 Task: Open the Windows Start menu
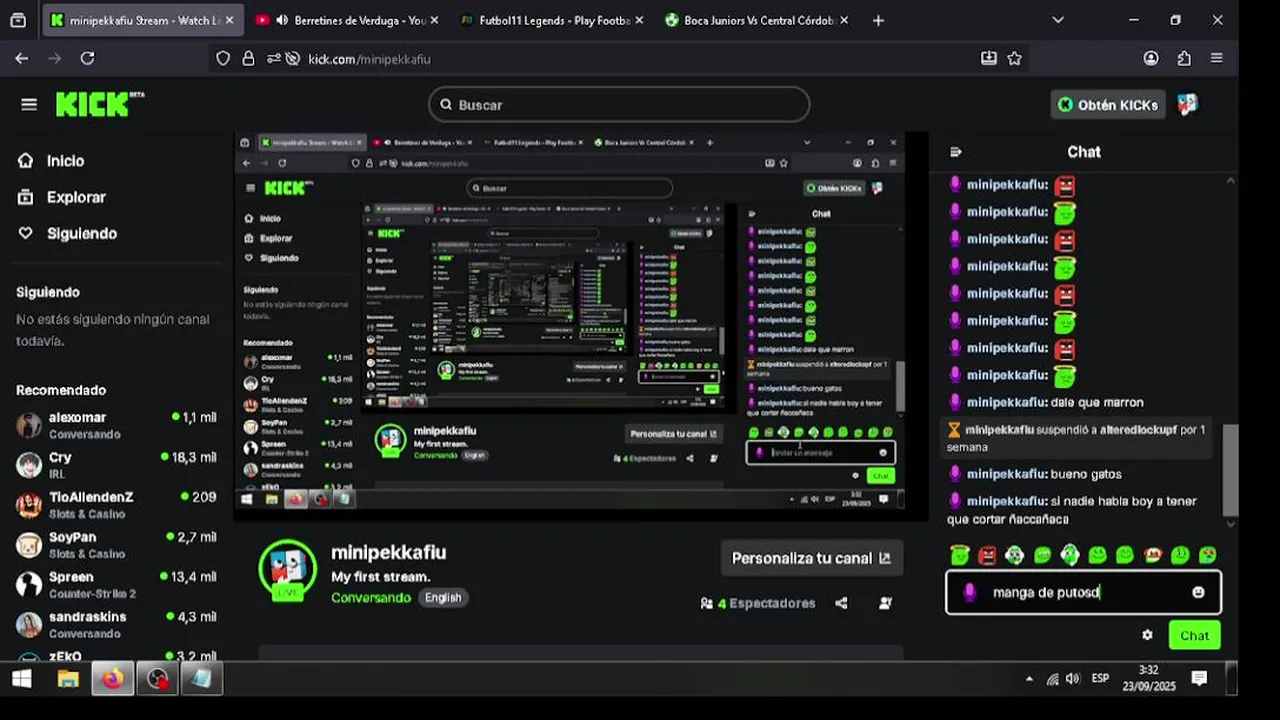[x=22, y=679]
